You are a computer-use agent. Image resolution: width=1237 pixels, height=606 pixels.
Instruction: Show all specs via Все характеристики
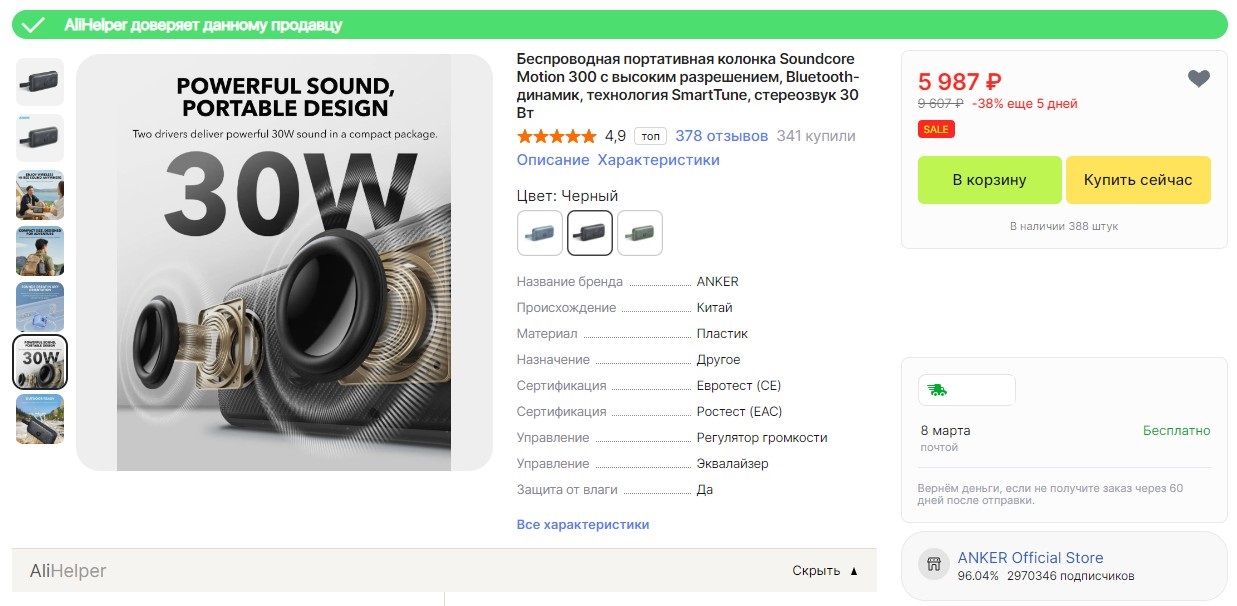pyautogui.click(x=582, y=524)
